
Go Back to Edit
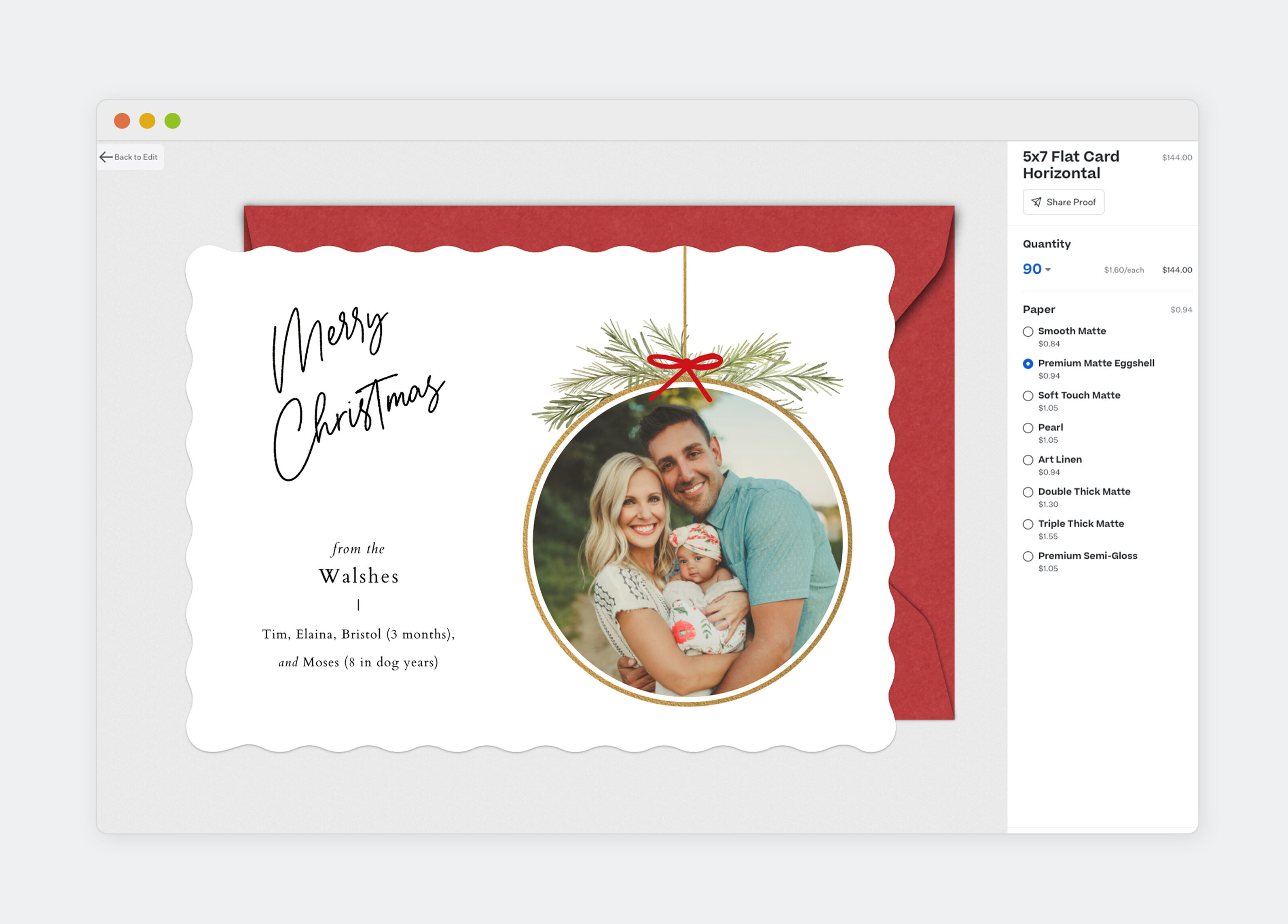136,157
